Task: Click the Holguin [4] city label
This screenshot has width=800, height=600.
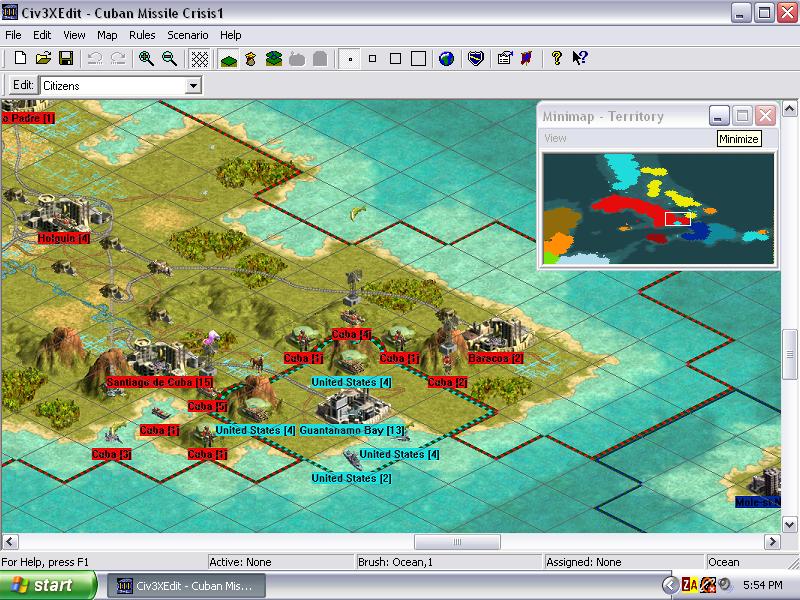Action: (64, 238)
